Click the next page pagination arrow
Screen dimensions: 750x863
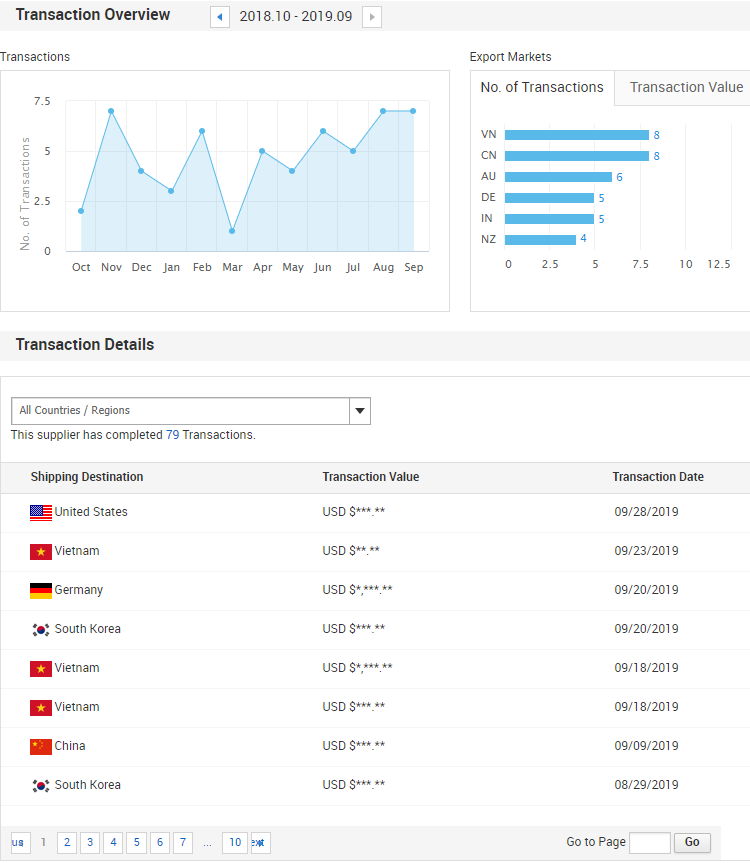pos(260,843)
